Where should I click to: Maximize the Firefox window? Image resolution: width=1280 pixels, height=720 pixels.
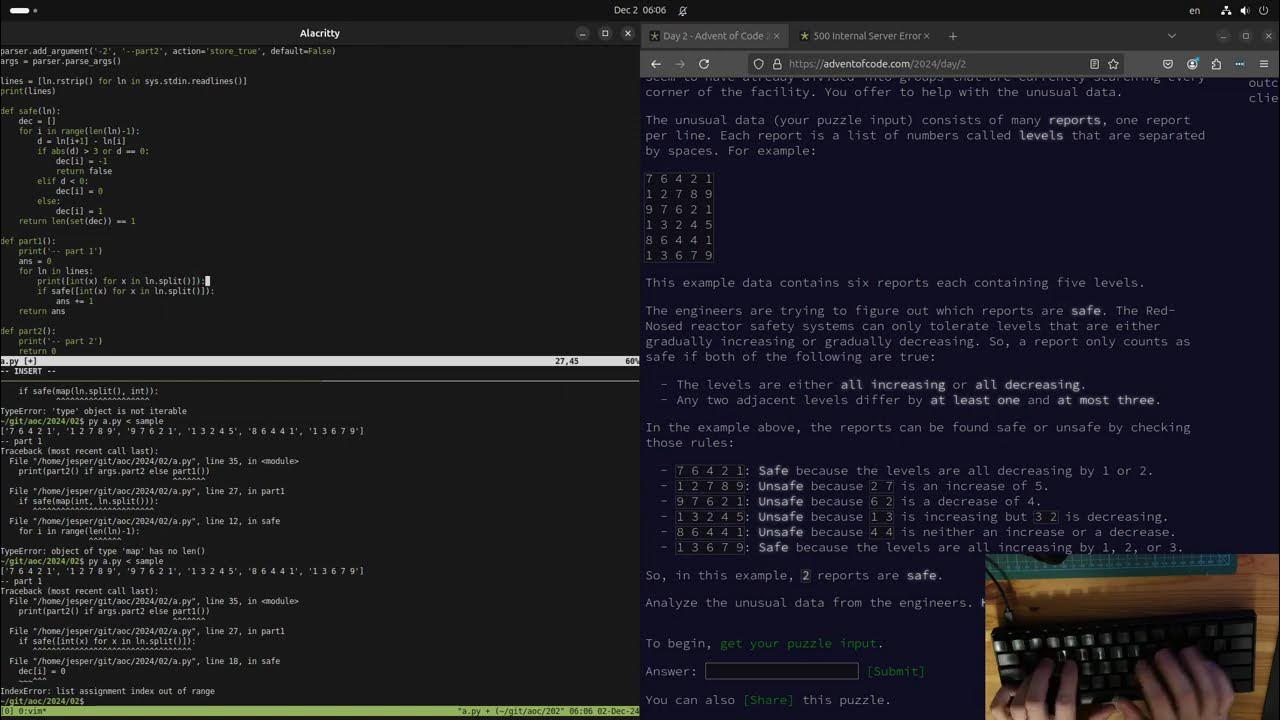pyautogui.click(x=1246, y=36)
